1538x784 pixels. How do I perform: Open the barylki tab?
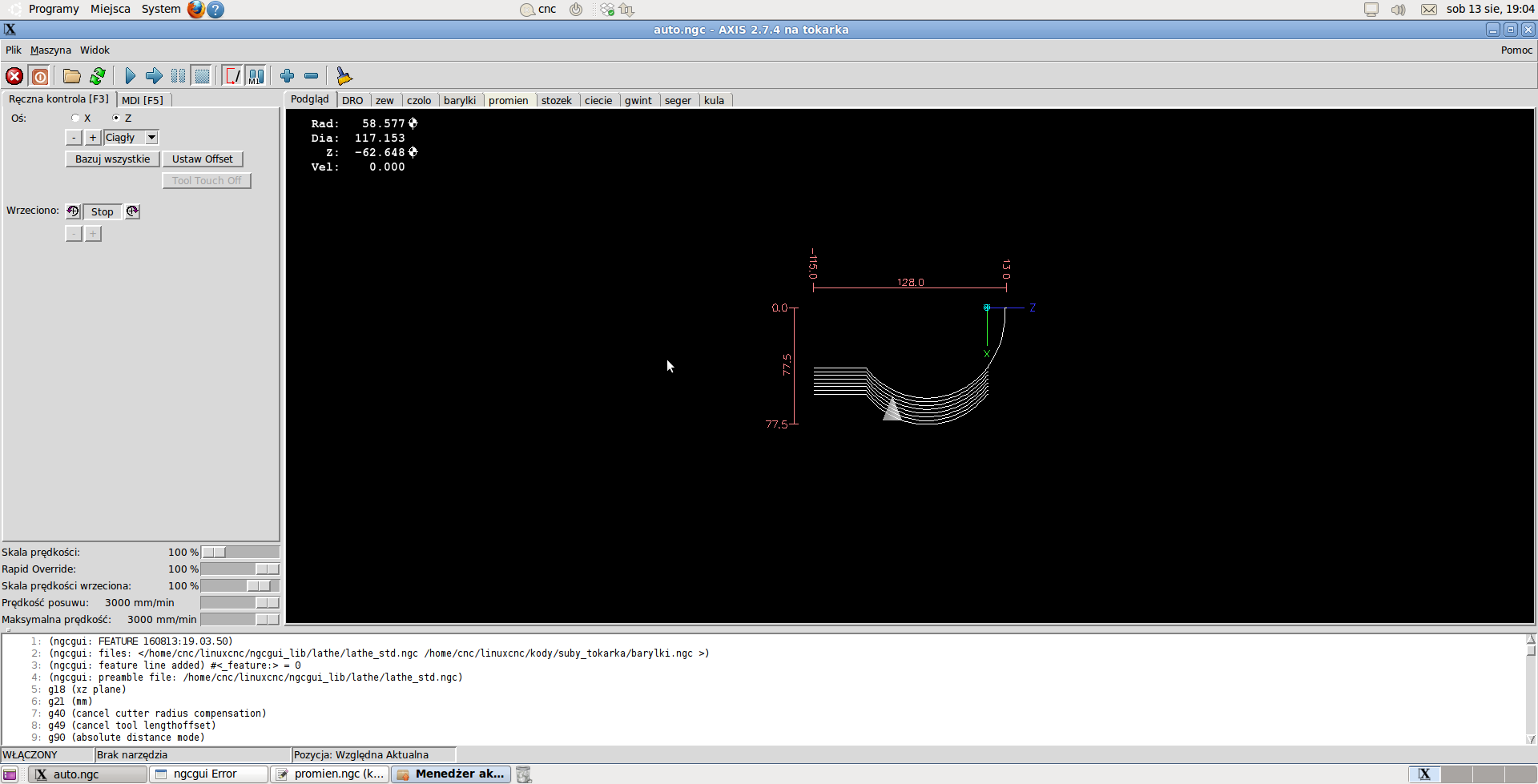460,100
